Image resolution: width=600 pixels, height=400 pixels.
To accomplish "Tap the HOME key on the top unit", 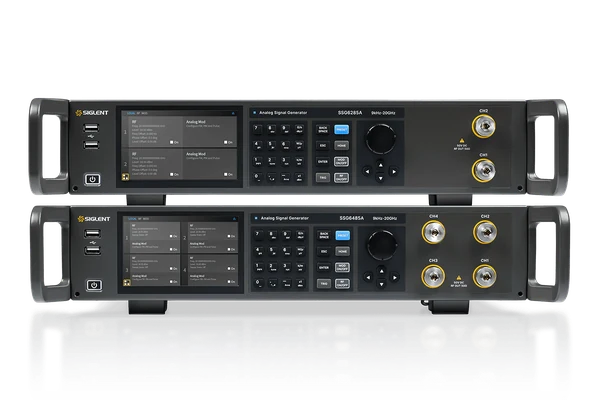I will click(x=341, y=145).
